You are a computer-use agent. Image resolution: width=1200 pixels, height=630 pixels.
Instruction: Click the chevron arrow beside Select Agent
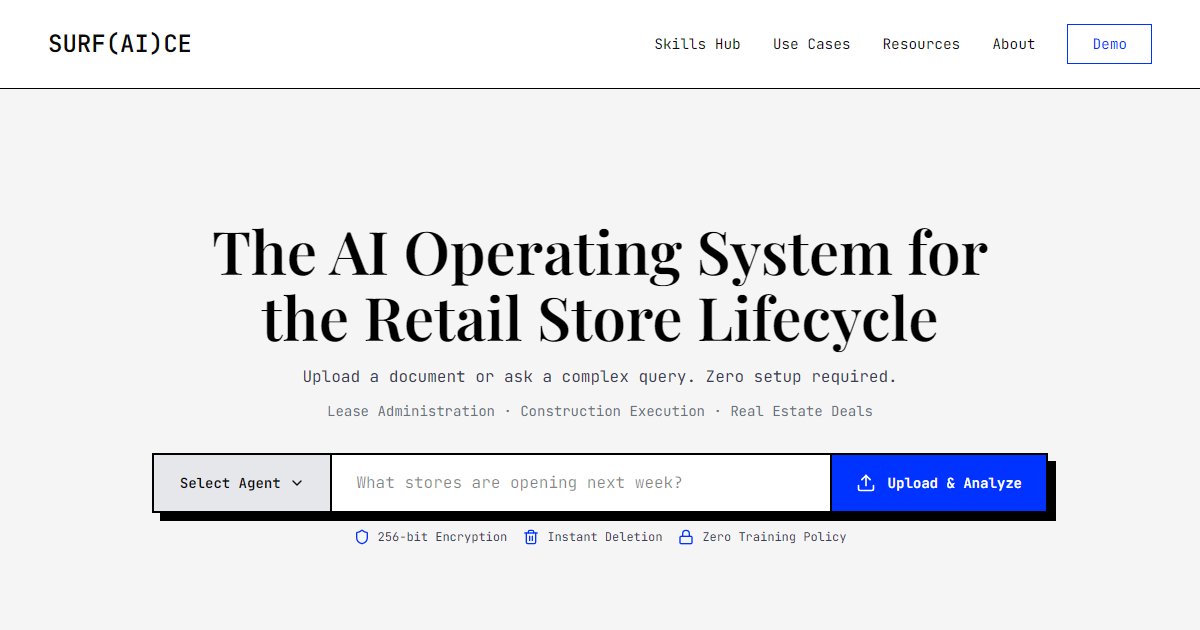pos(297,483)
